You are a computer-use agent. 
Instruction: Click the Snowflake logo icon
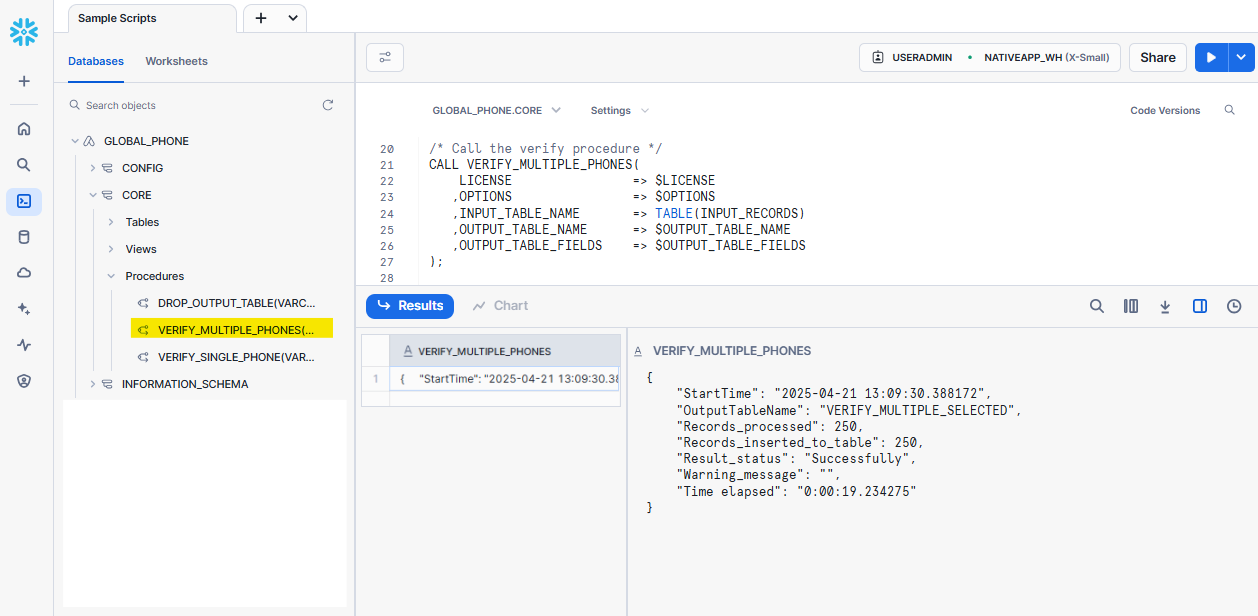point(24,32)
